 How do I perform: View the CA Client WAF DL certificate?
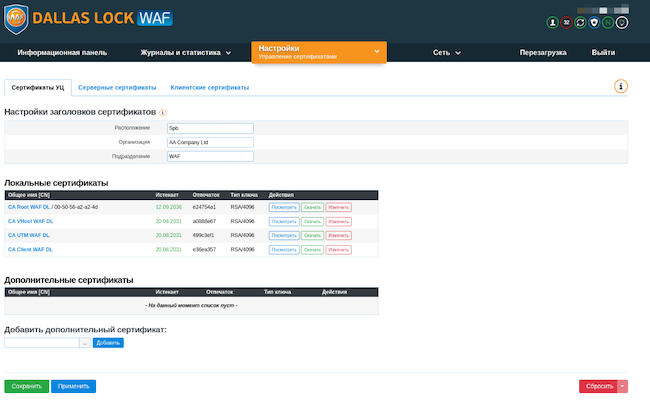pos(284,250)
